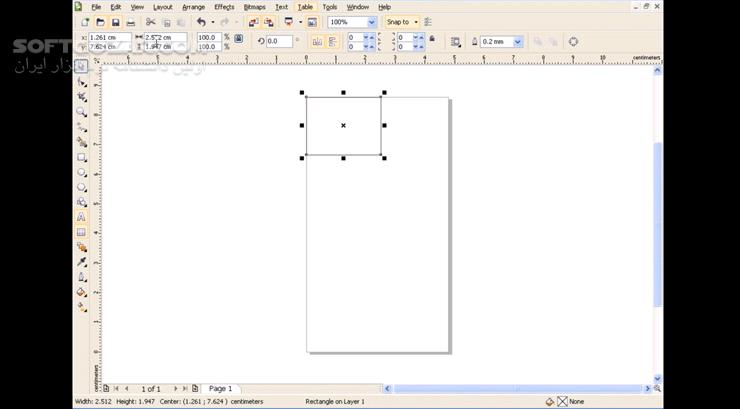Save the document with floppy disk icon
This screenshot has height=409, width=740.
pos(116,22)
